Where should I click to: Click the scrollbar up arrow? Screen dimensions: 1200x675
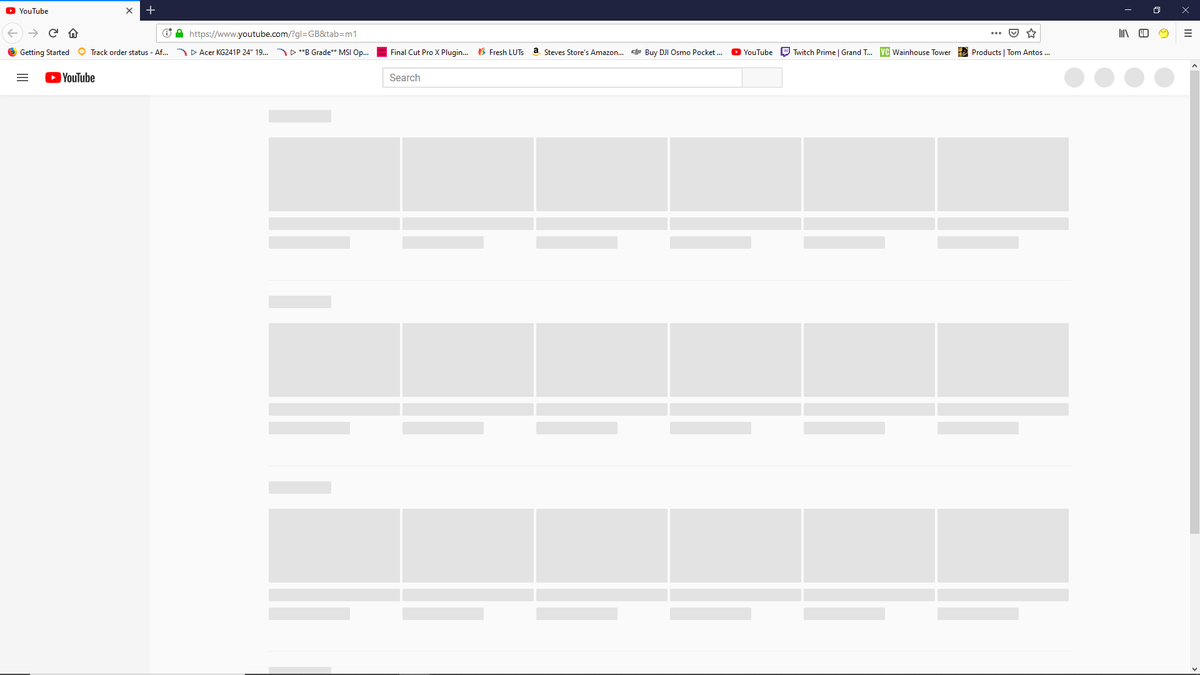click(x=1195, y=67)
